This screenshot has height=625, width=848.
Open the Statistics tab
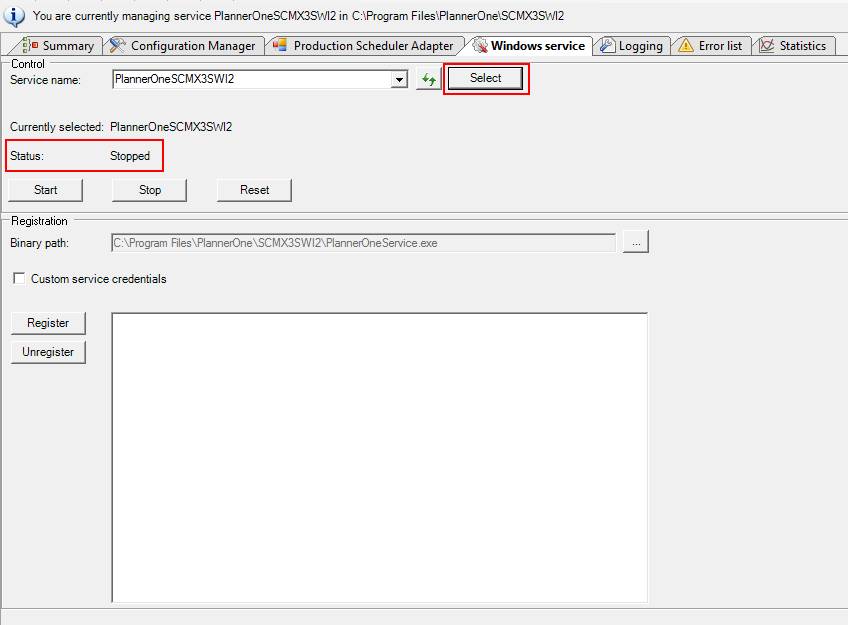pos(793,46)
